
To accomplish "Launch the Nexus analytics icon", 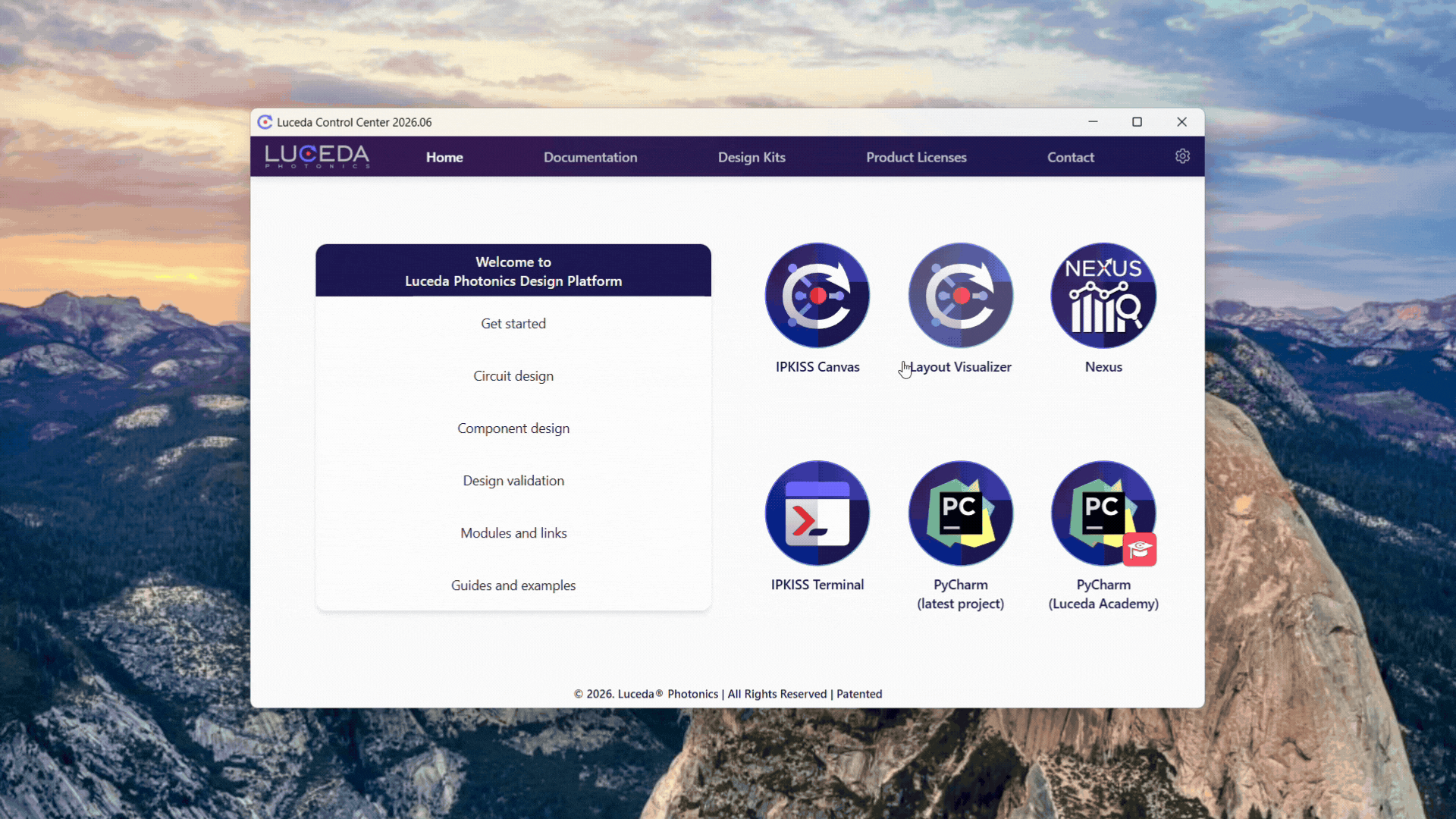I will point(1103,296).
